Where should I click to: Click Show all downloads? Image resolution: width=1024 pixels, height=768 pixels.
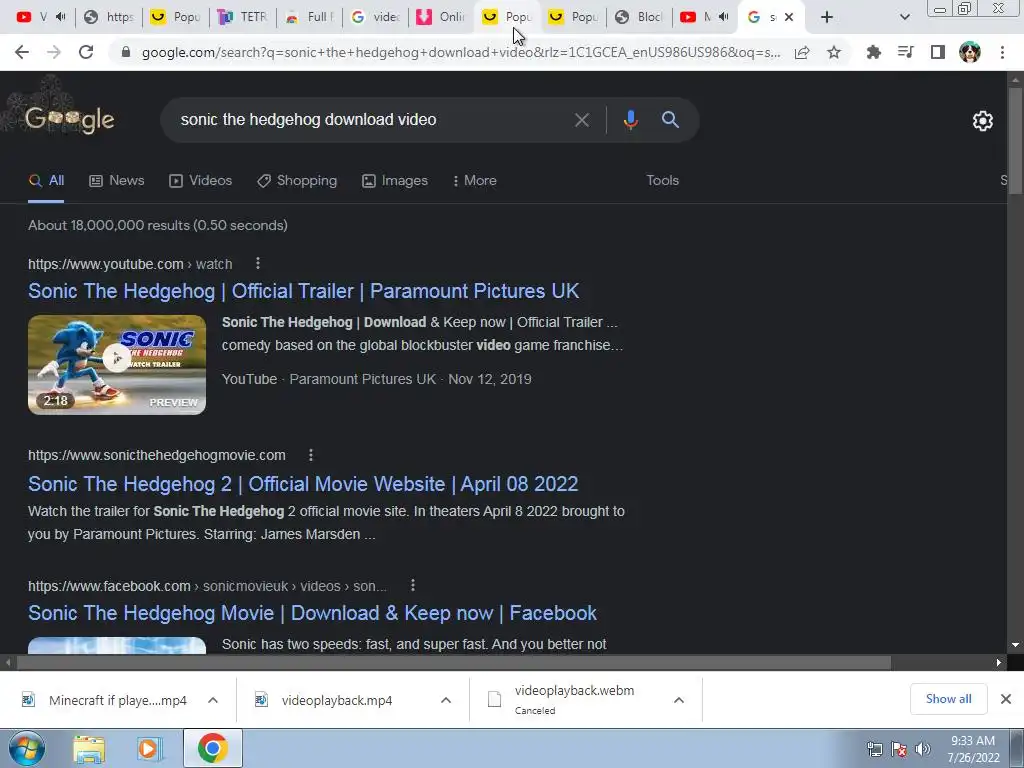948,699
